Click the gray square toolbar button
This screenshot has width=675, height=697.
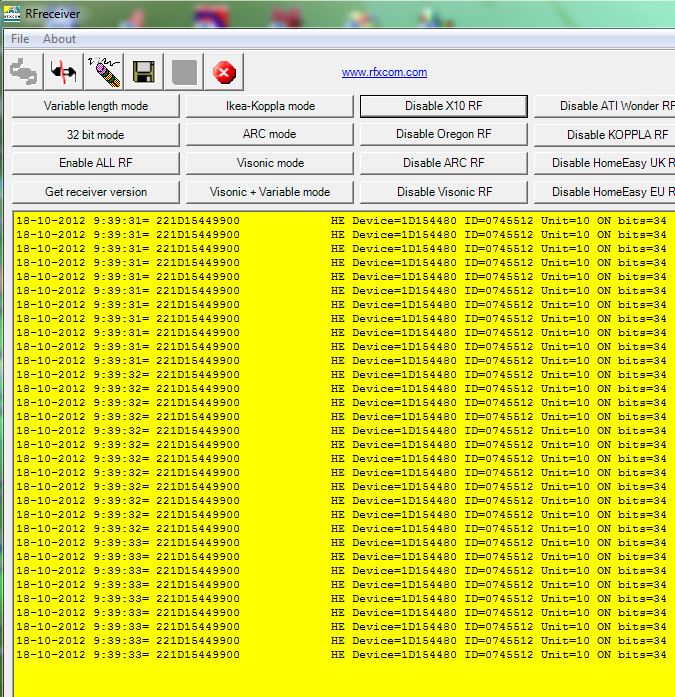[x=184, y=72]
